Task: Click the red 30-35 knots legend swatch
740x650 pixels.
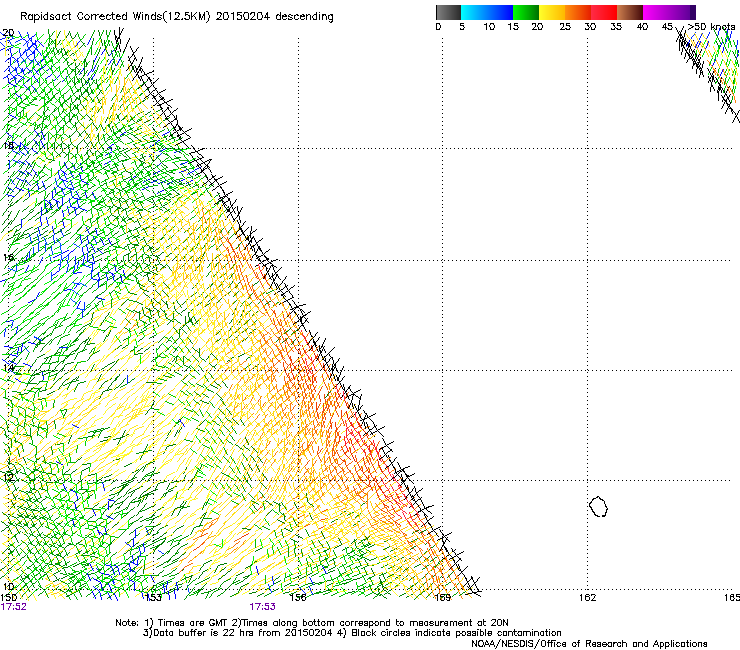Action: coord(604,12)
